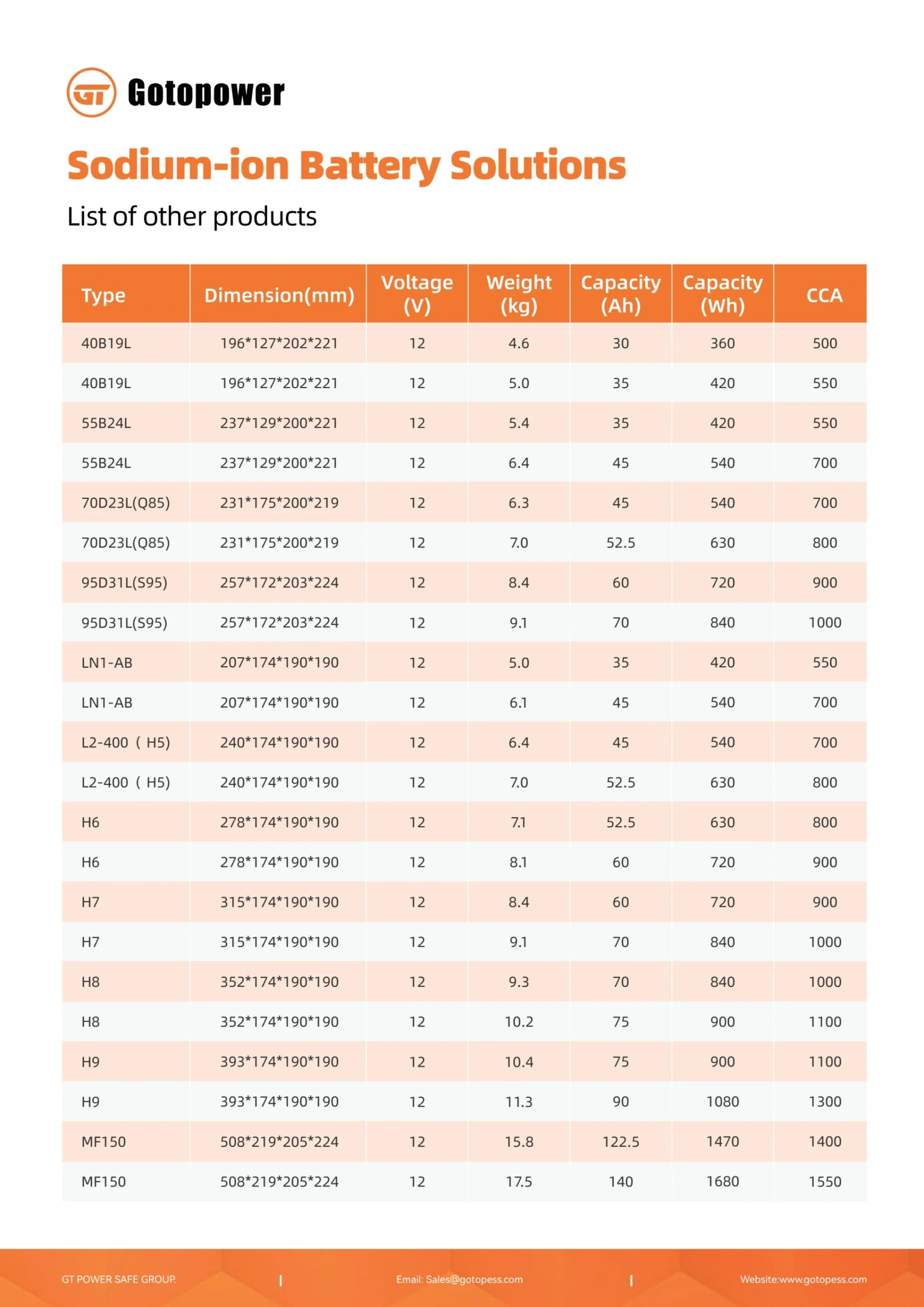Click the 1680 Wh capacity cell
The width and height of the screenshot is (924, 1307).
tap(722, 1181)
